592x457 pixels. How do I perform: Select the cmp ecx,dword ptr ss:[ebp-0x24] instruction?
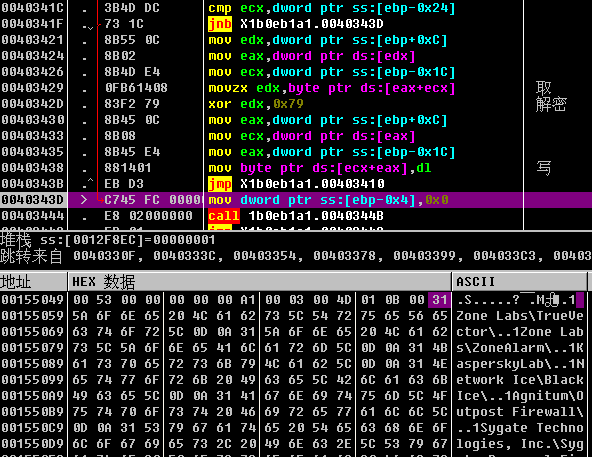tap(332, 8)
